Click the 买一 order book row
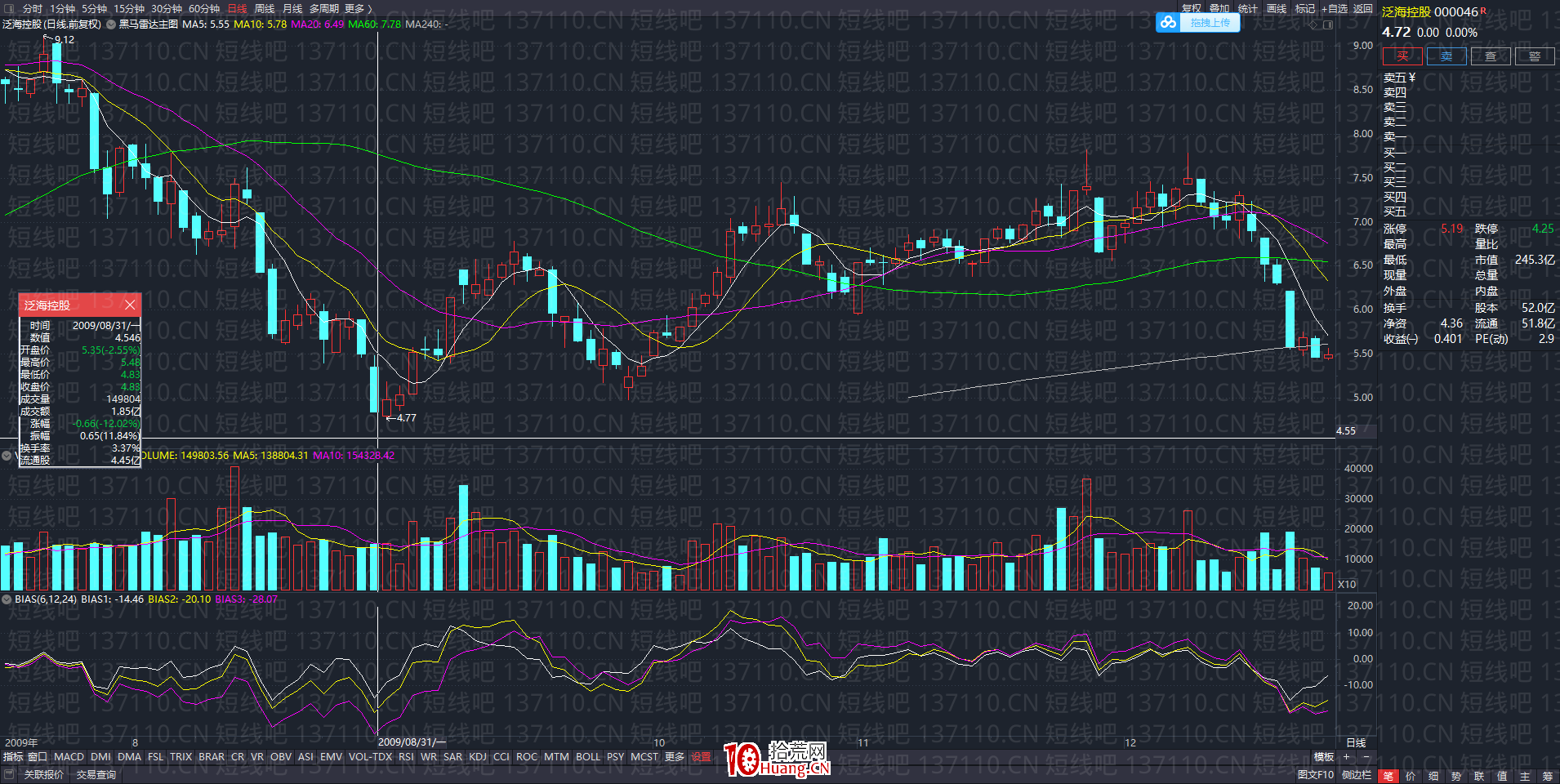The width and height of the screenshot is (1560, 784). click(x=1469, y=153)
